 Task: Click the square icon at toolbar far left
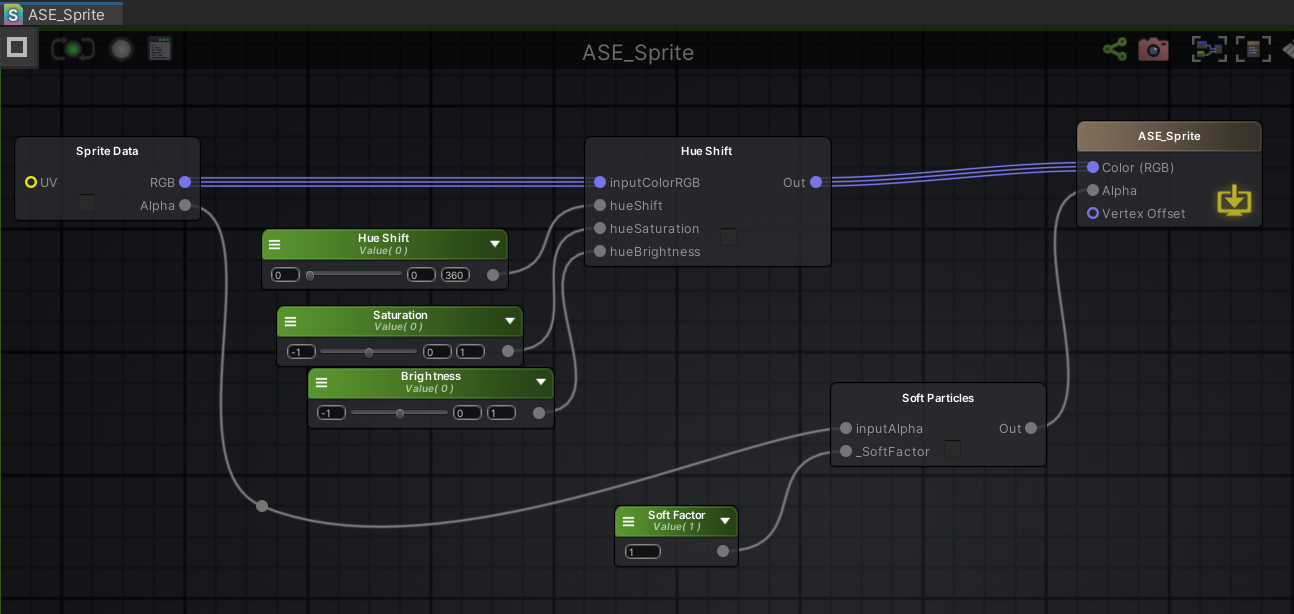16,47
